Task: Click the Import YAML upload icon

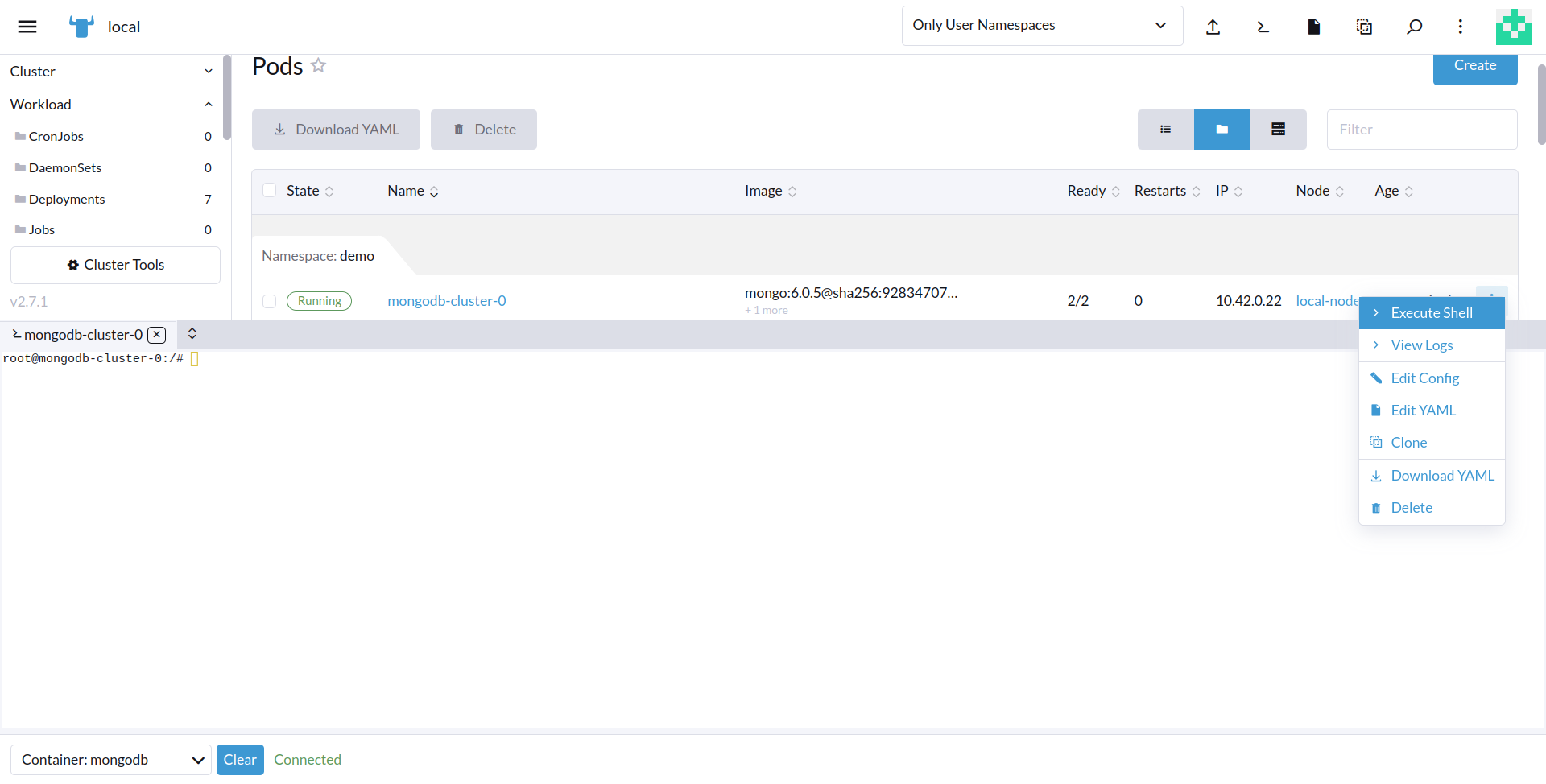Action: tap(1214, 26)
